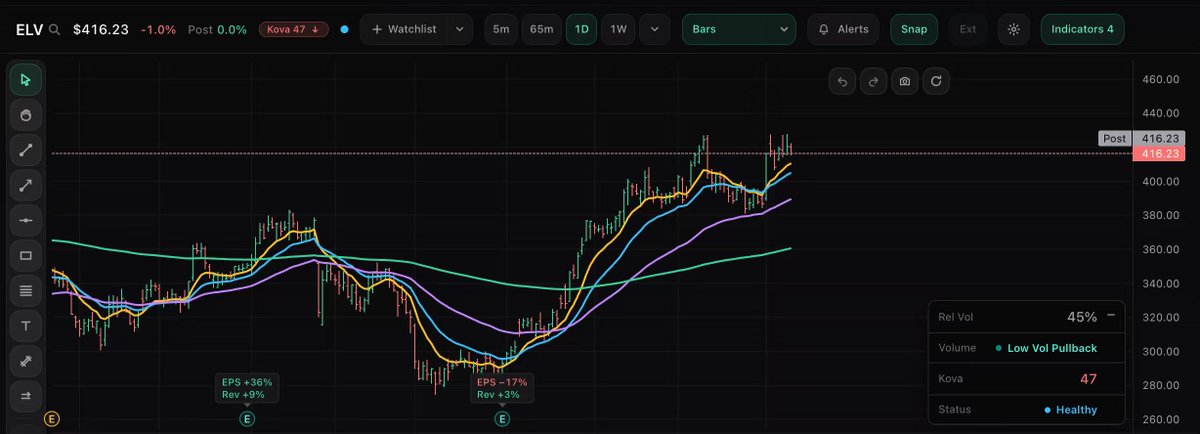Switch to 1D timeframe

click(x=581, y=29)
